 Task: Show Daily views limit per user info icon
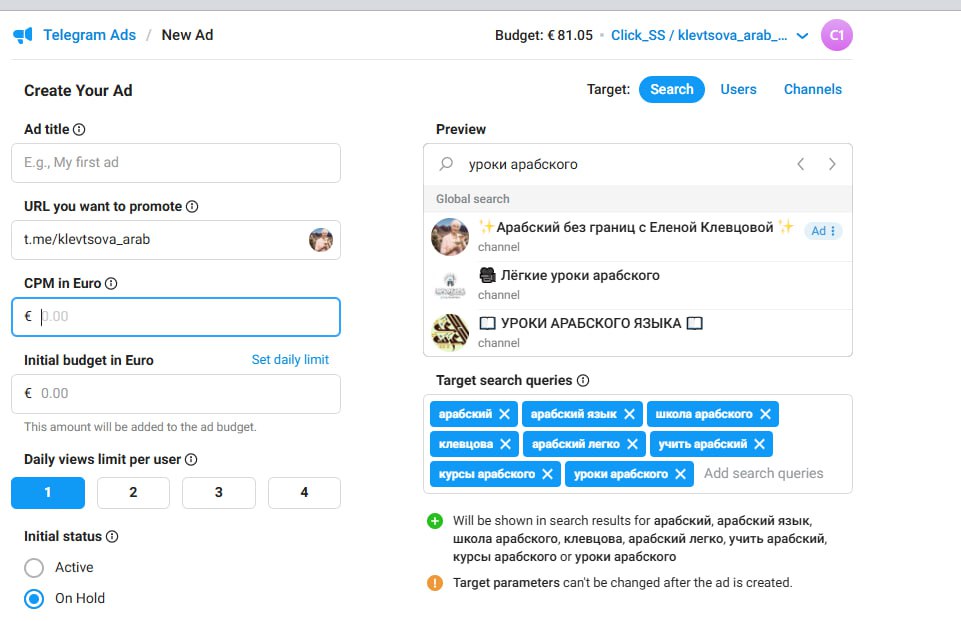coord(191,459)
